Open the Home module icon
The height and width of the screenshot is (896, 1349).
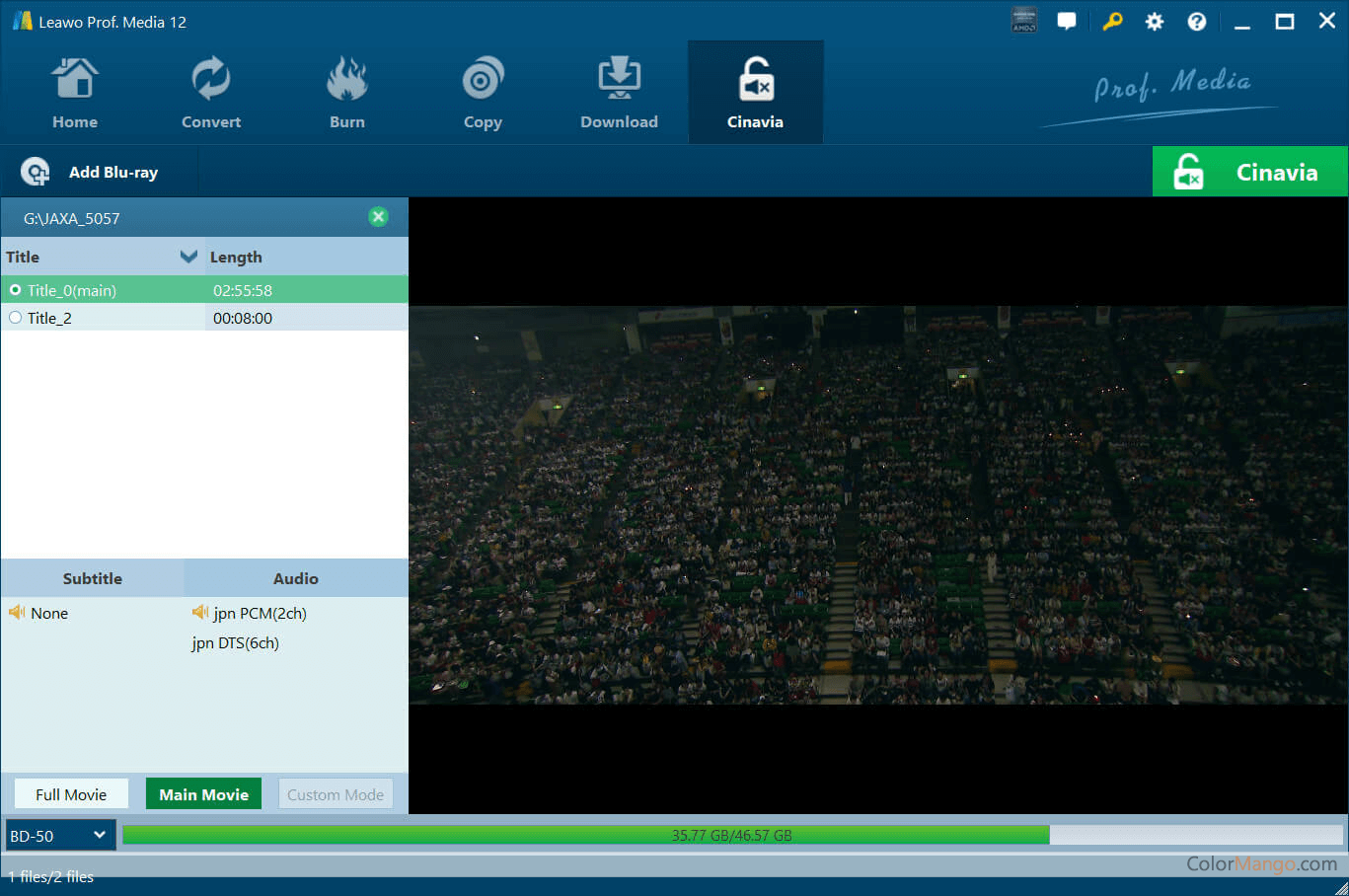click(75, 79)
